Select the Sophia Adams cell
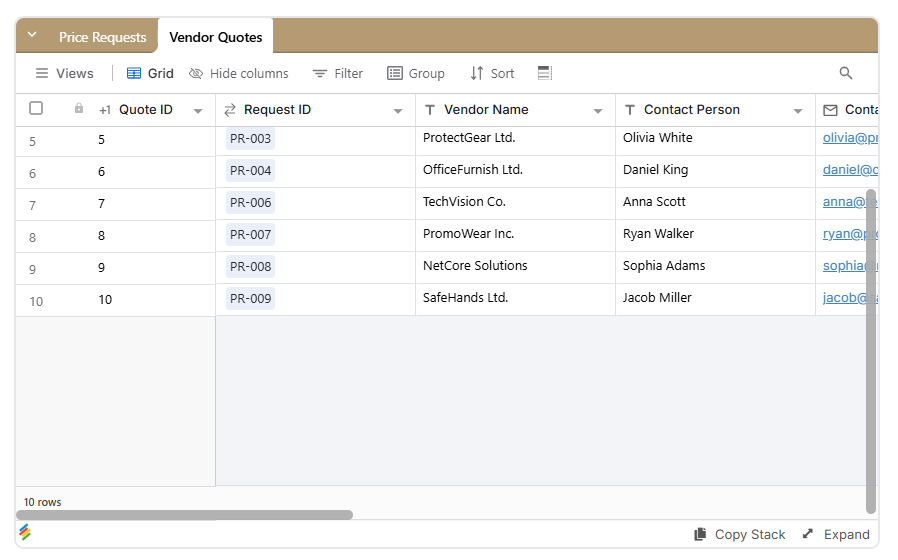898x560 pixels. point(715,268)
